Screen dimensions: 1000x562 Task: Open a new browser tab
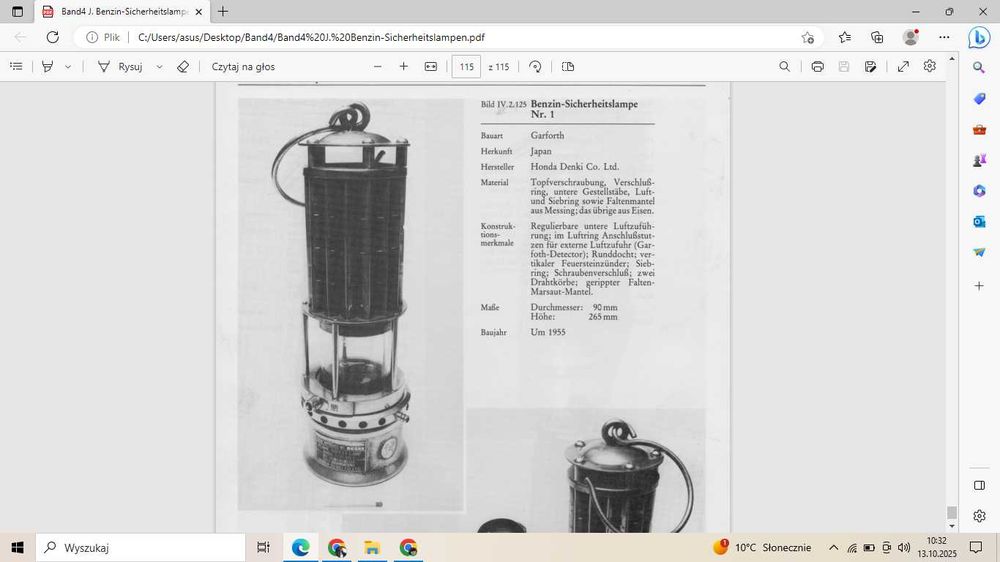223,11
